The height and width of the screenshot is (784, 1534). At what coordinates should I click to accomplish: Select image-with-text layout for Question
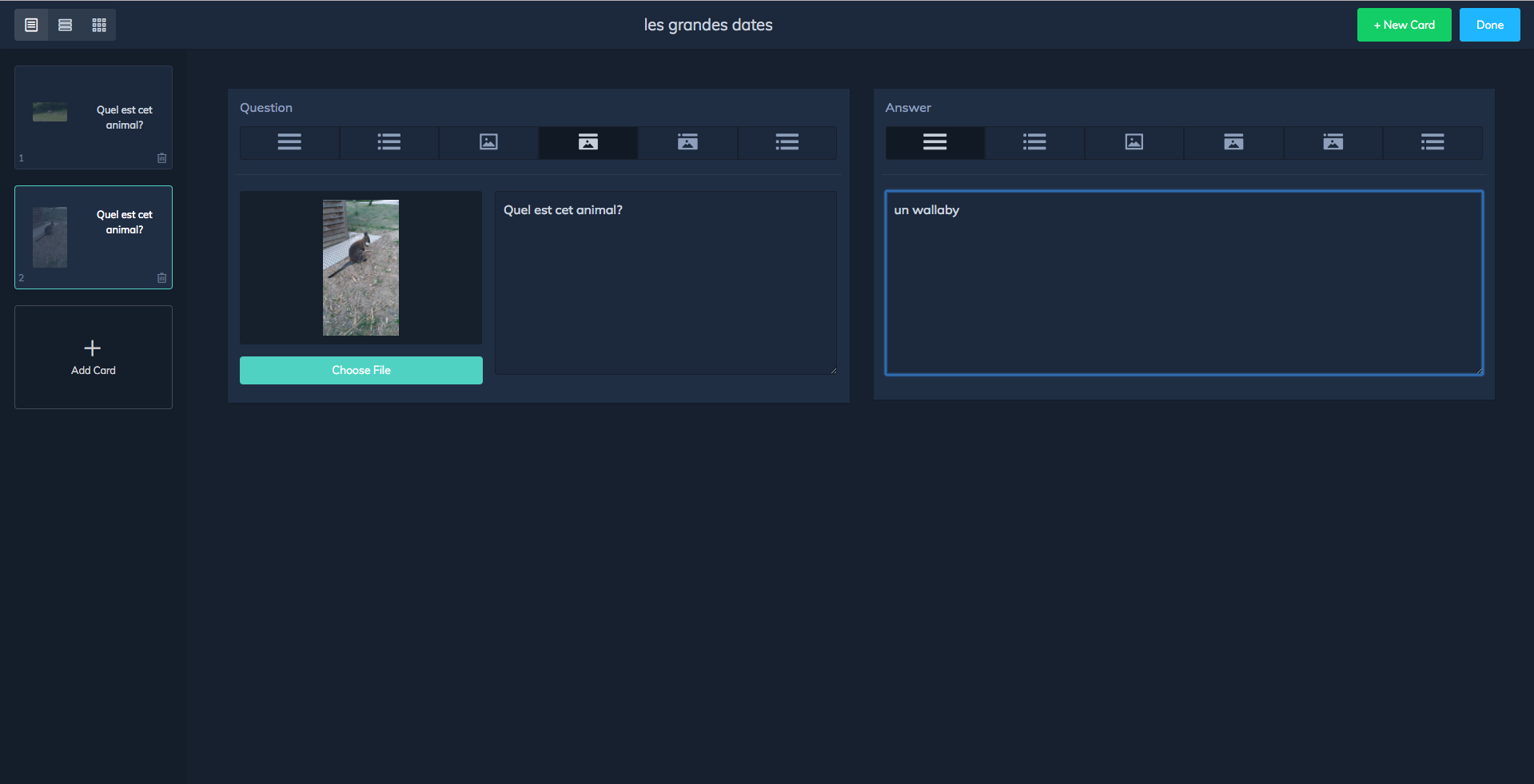tap(588, 142)
